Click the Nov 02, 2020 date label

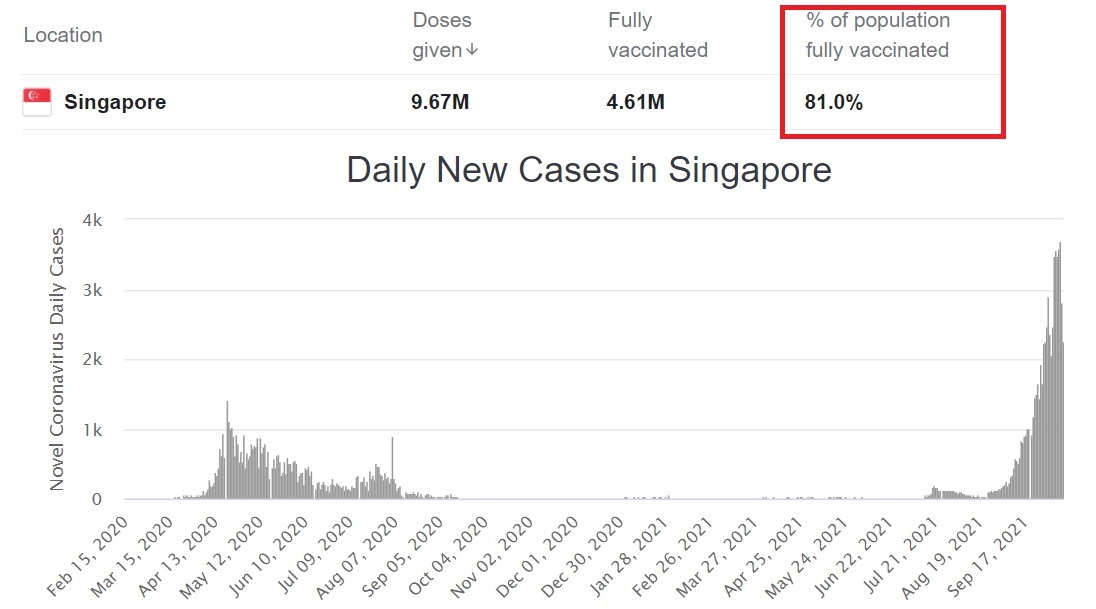[492, 556]
